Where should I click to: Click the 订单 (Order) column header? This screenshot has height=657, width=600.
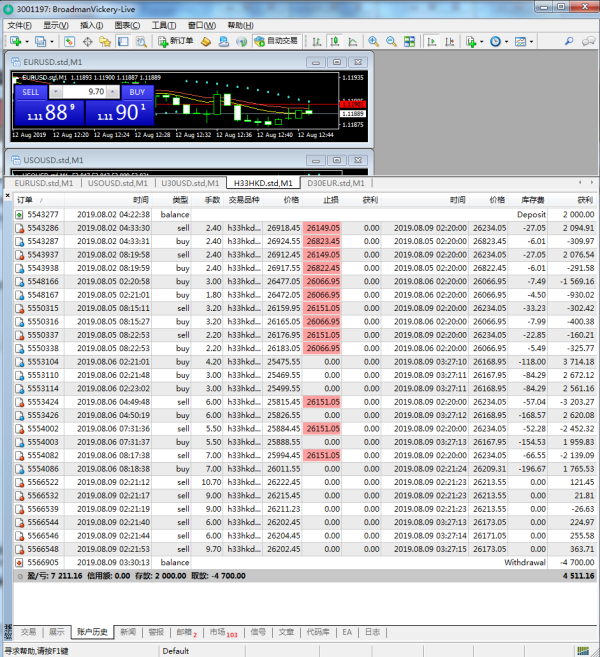tap(26, 200)
